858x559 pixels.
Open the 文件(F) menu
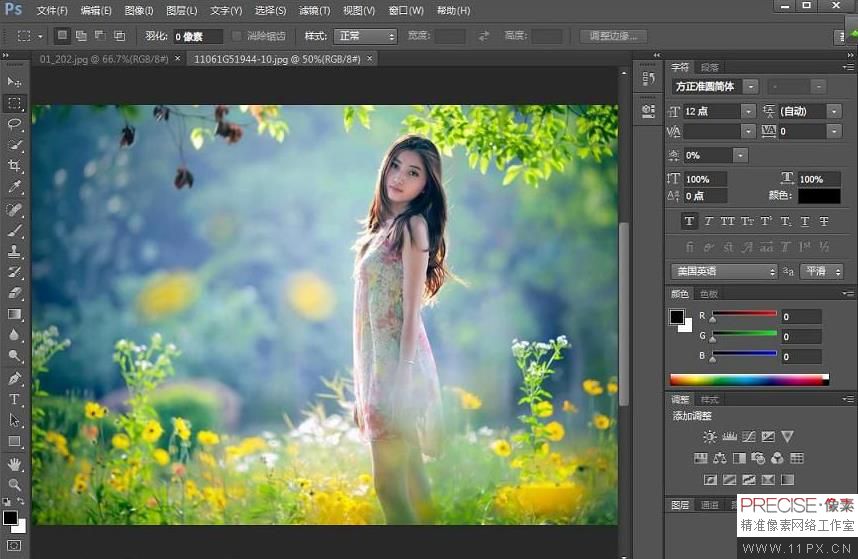[x=52, y=10]
